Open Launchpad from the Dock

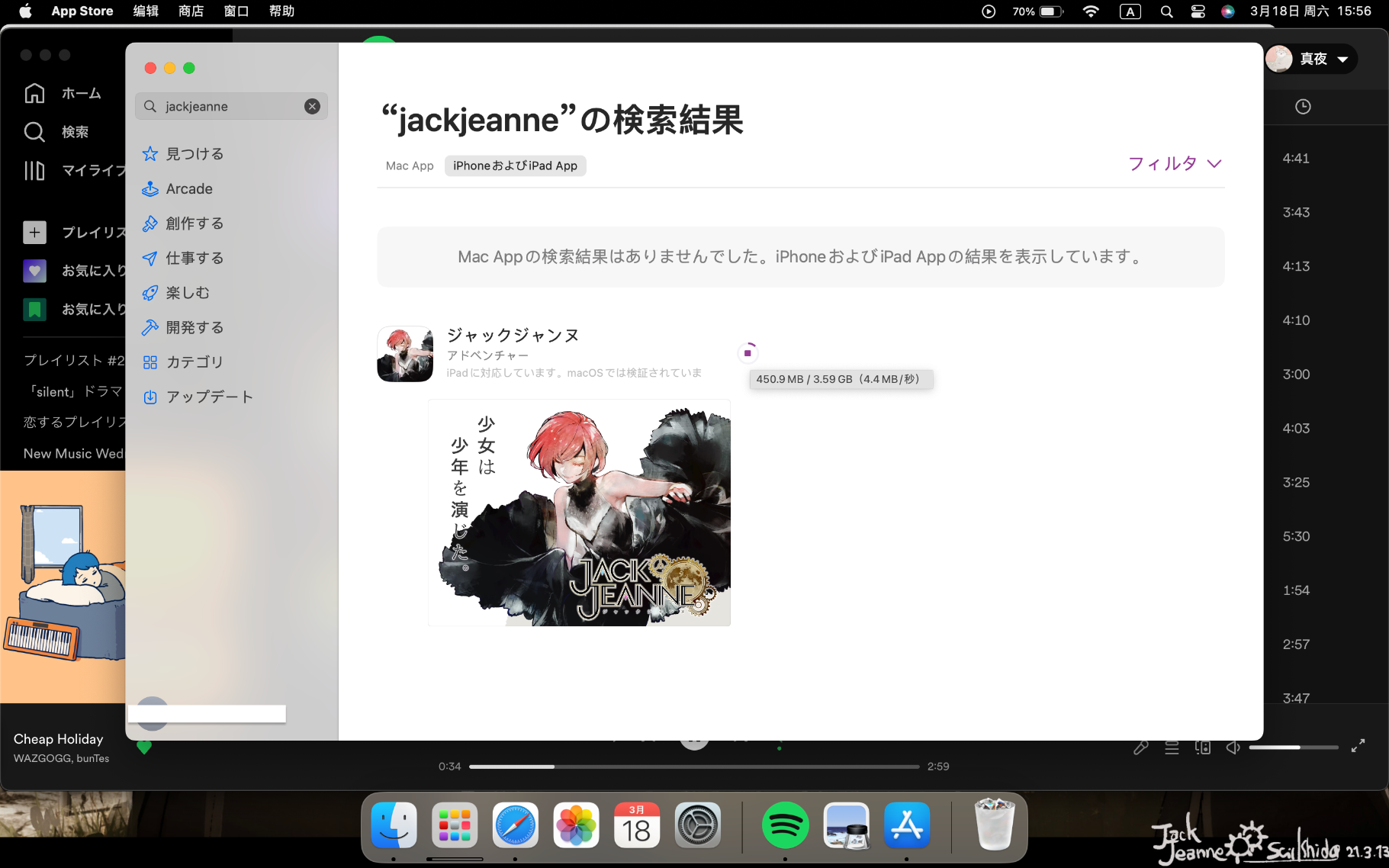[x=455, y=825]
